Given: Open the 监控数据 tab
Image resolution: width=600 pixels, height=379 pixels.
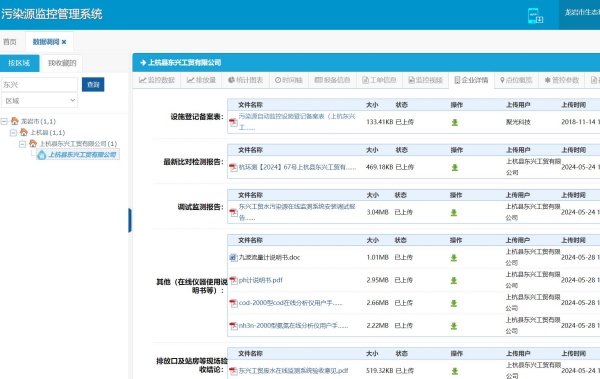Looking at the screenshot, I should (157, 80).
